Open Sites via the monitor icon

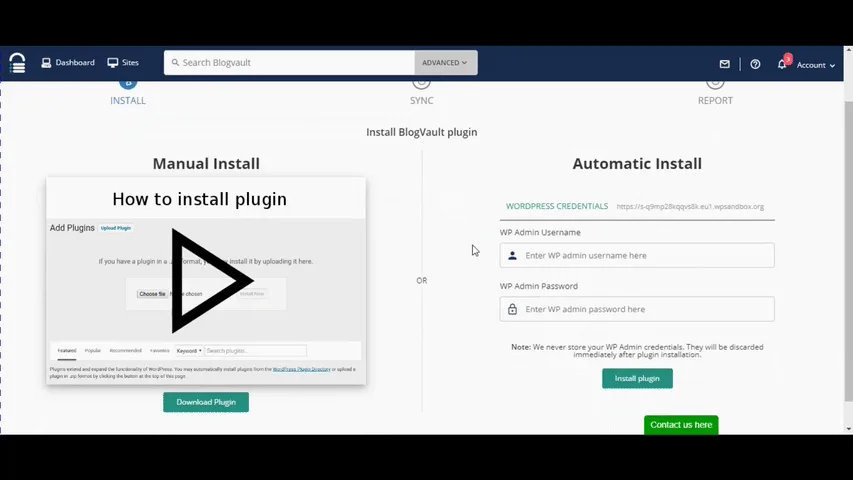click(113, 63)
